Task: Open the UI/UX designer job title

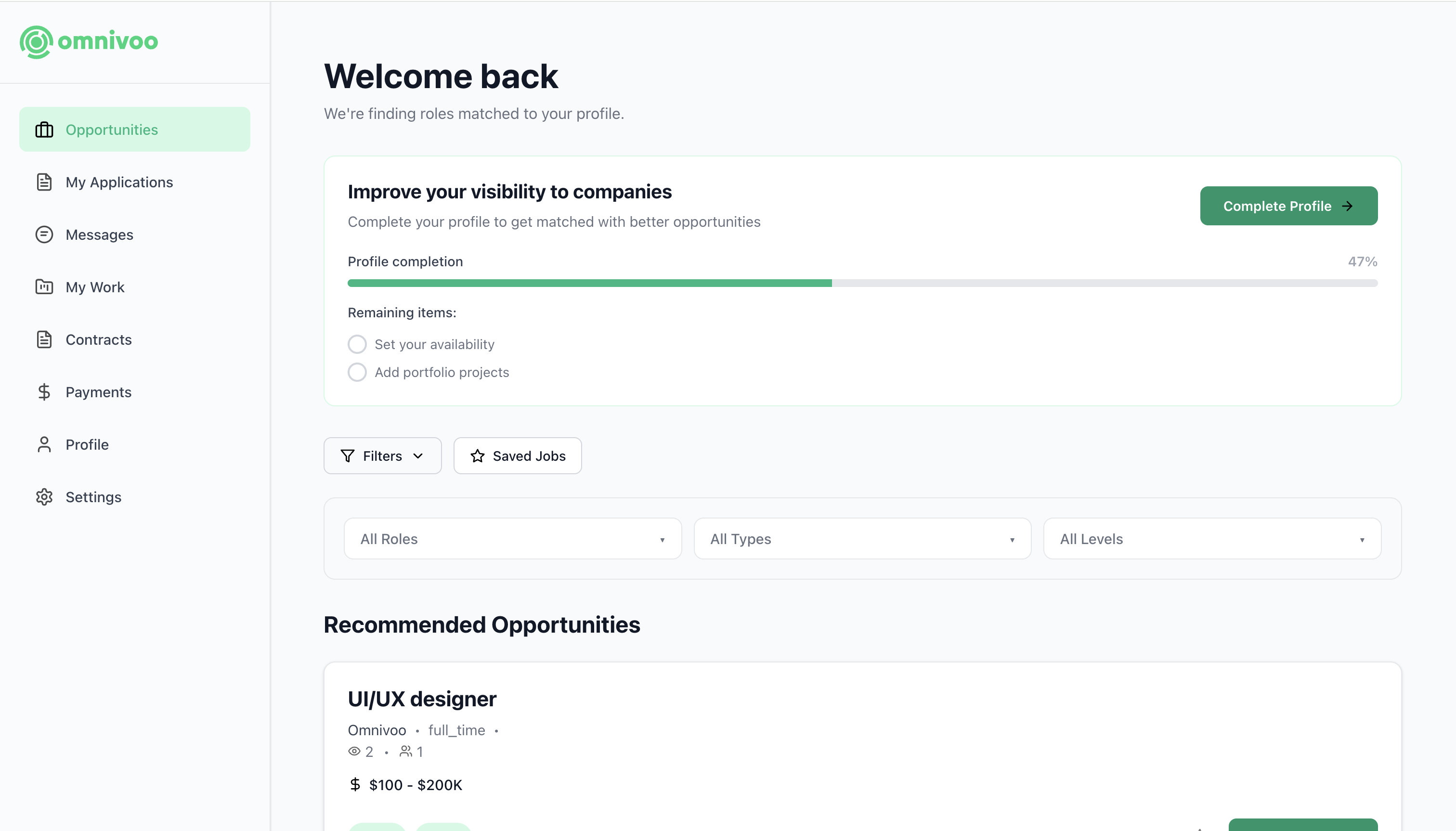Action: coord(422,699)
